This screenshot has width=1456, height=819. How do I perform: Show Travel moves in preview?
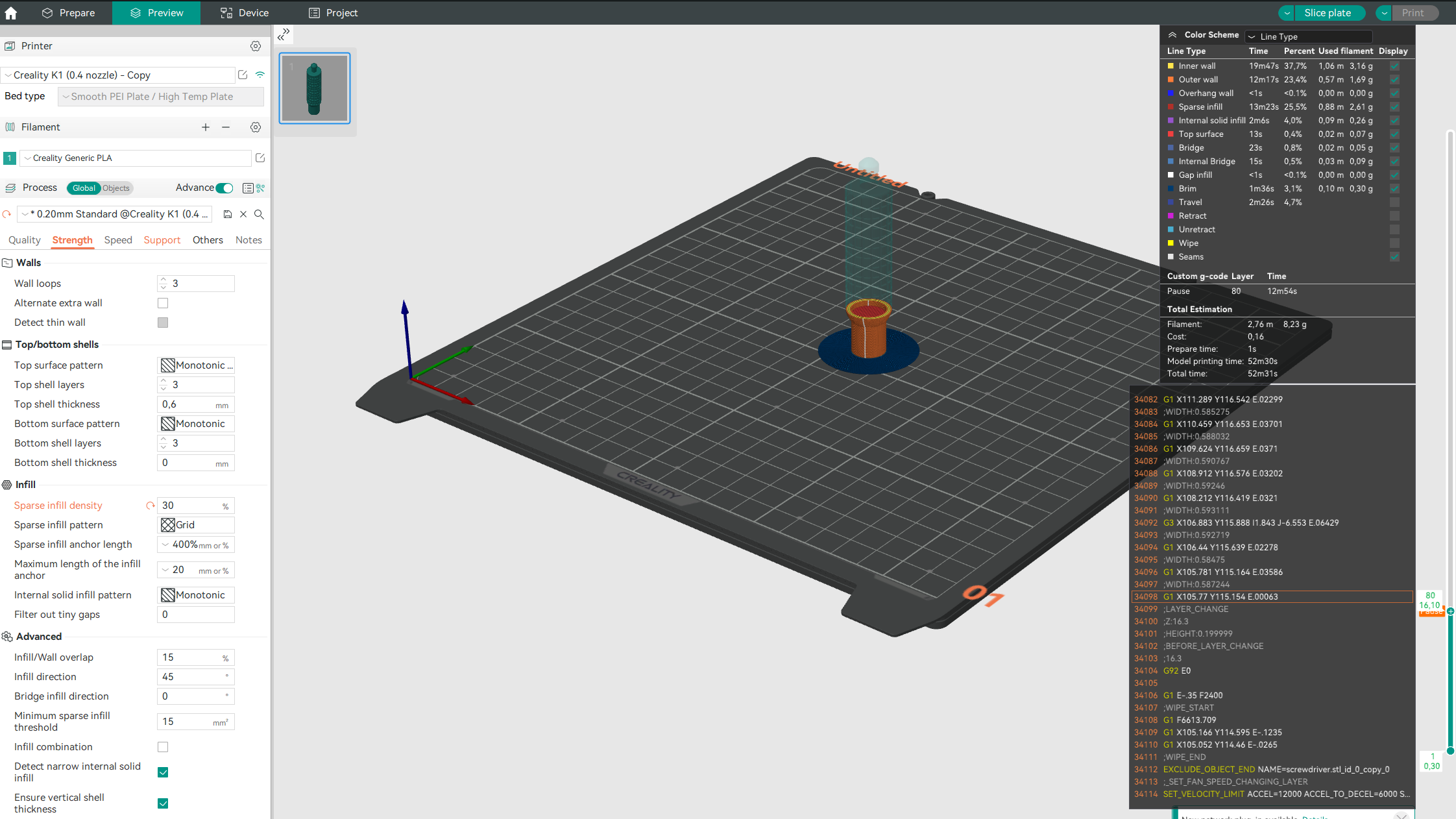pyautogui.click(x=1394, y=202)
